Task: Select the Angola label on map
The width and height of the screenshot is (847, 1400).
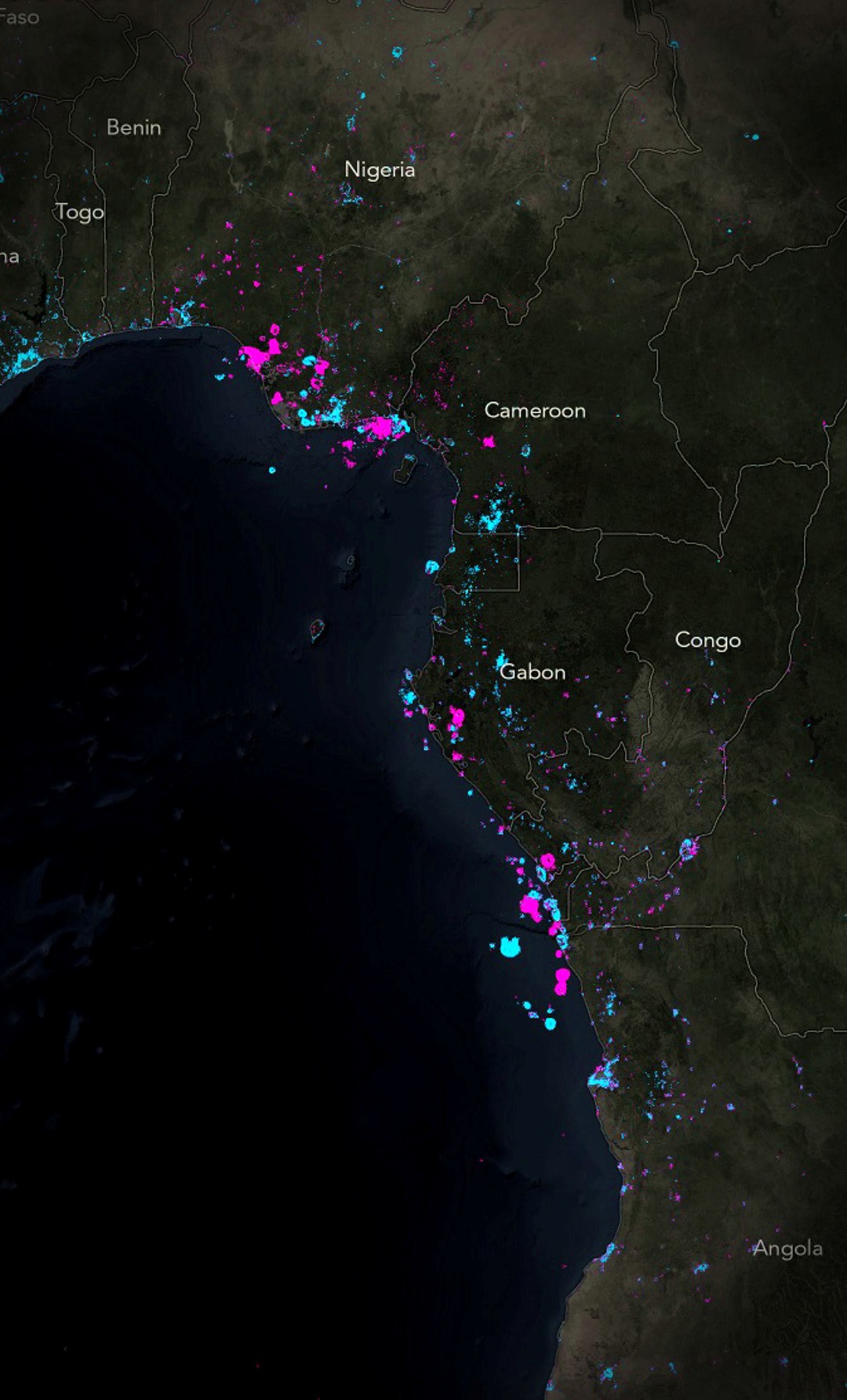Action: pyautogui.click(x=787, y=1248)
